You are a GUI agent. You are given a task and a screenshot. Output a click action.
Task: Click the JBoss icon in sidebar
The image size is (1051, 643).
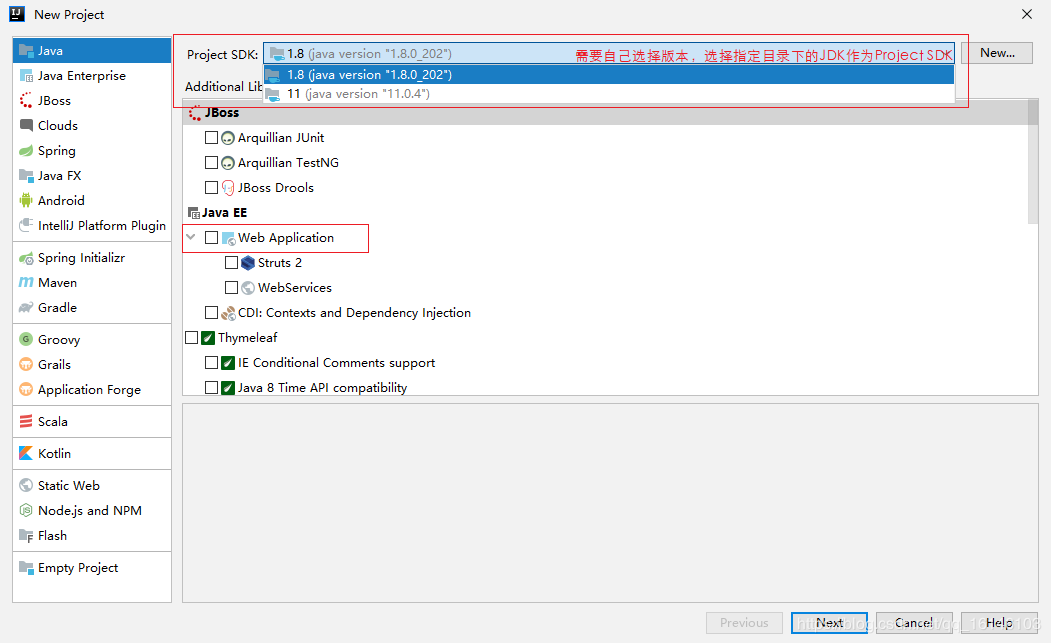26,101
